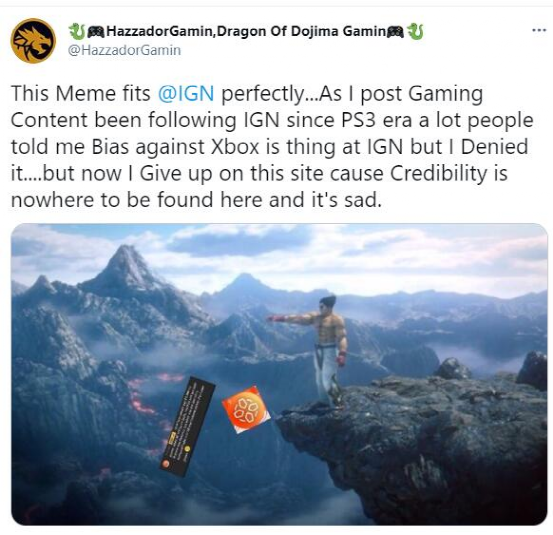Click the PS3 text in the tweet
The height and width of the screenshot is (535, 553).
point(358,120)
